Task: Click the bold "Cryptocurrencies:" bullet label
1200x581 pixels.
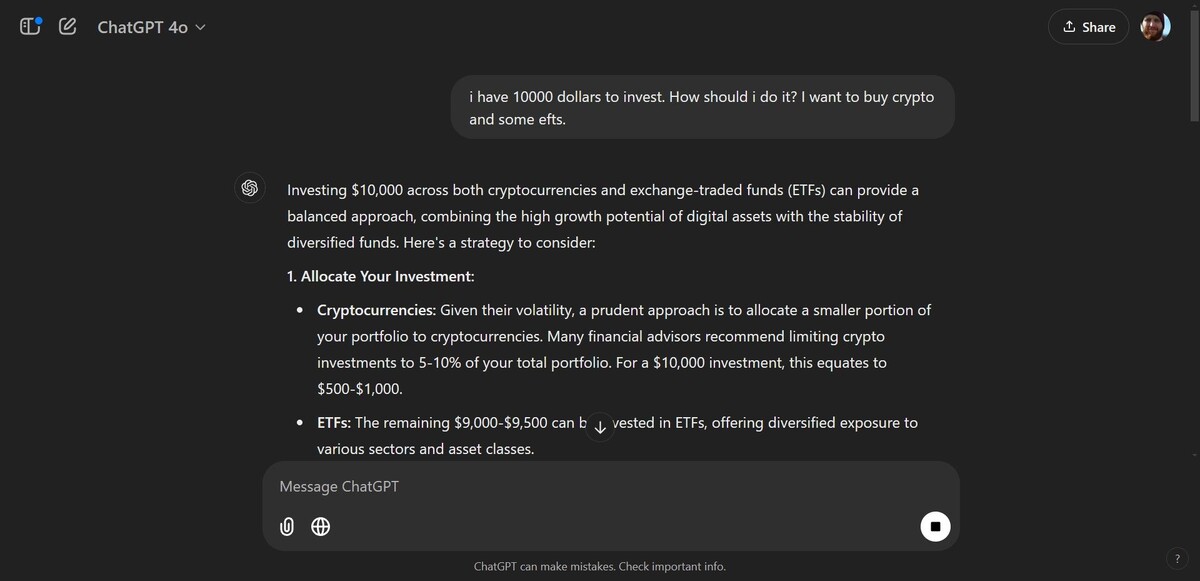Action: pos(376,310)
